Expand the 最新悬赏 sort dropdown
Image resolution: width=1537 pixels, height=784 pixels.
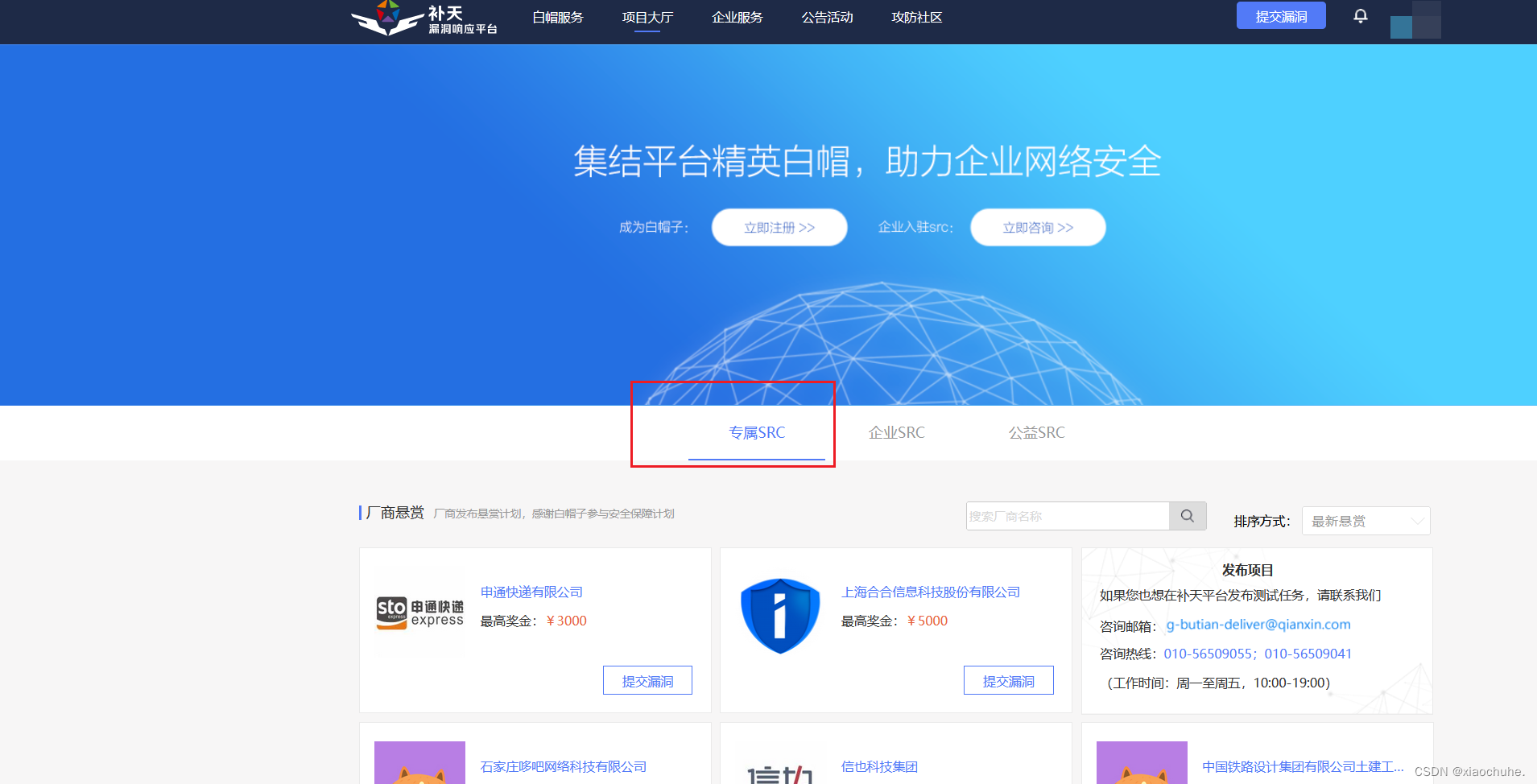(x=1366, y=521)
